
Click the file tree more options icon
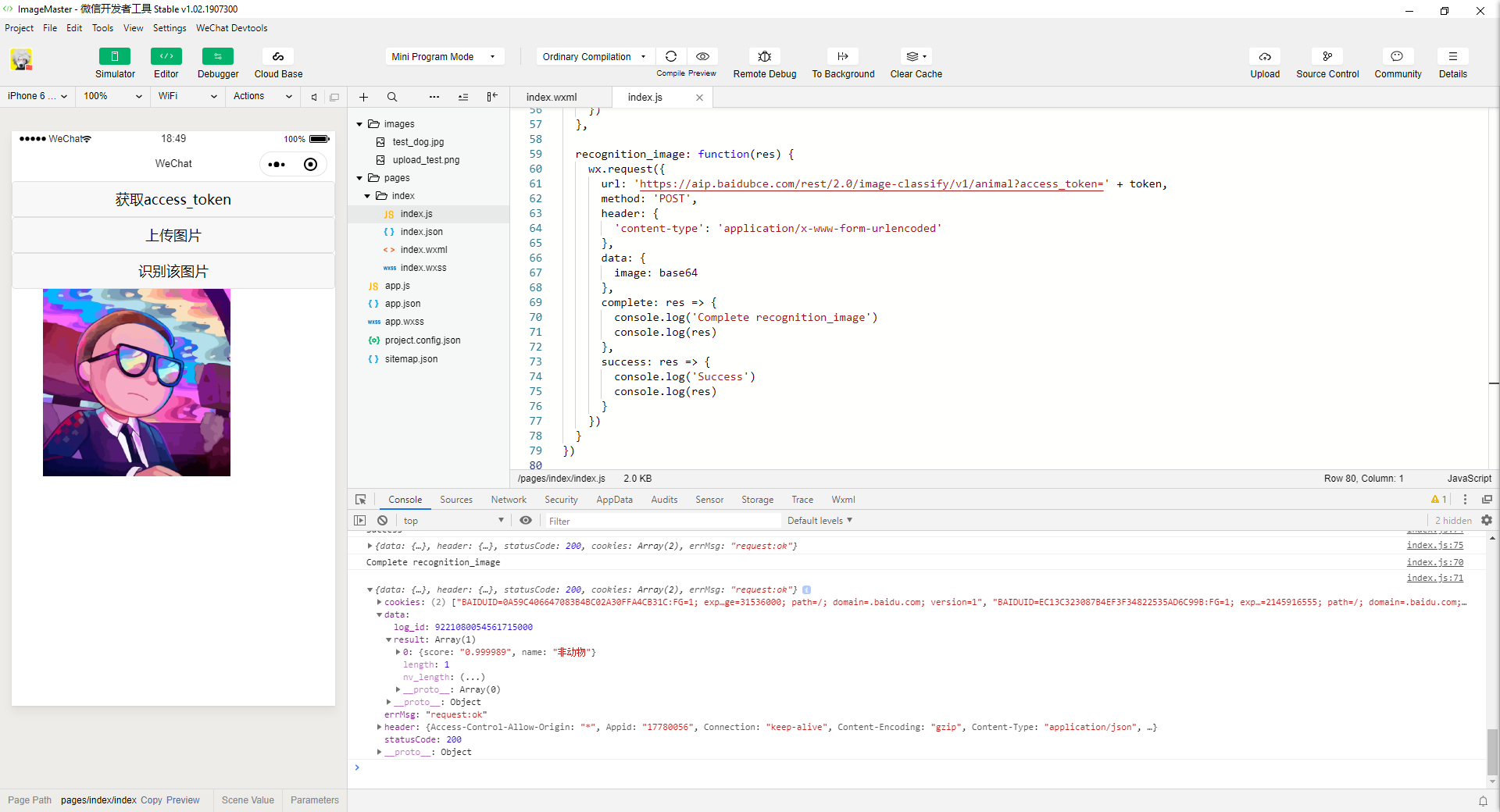tap(434, 97)
